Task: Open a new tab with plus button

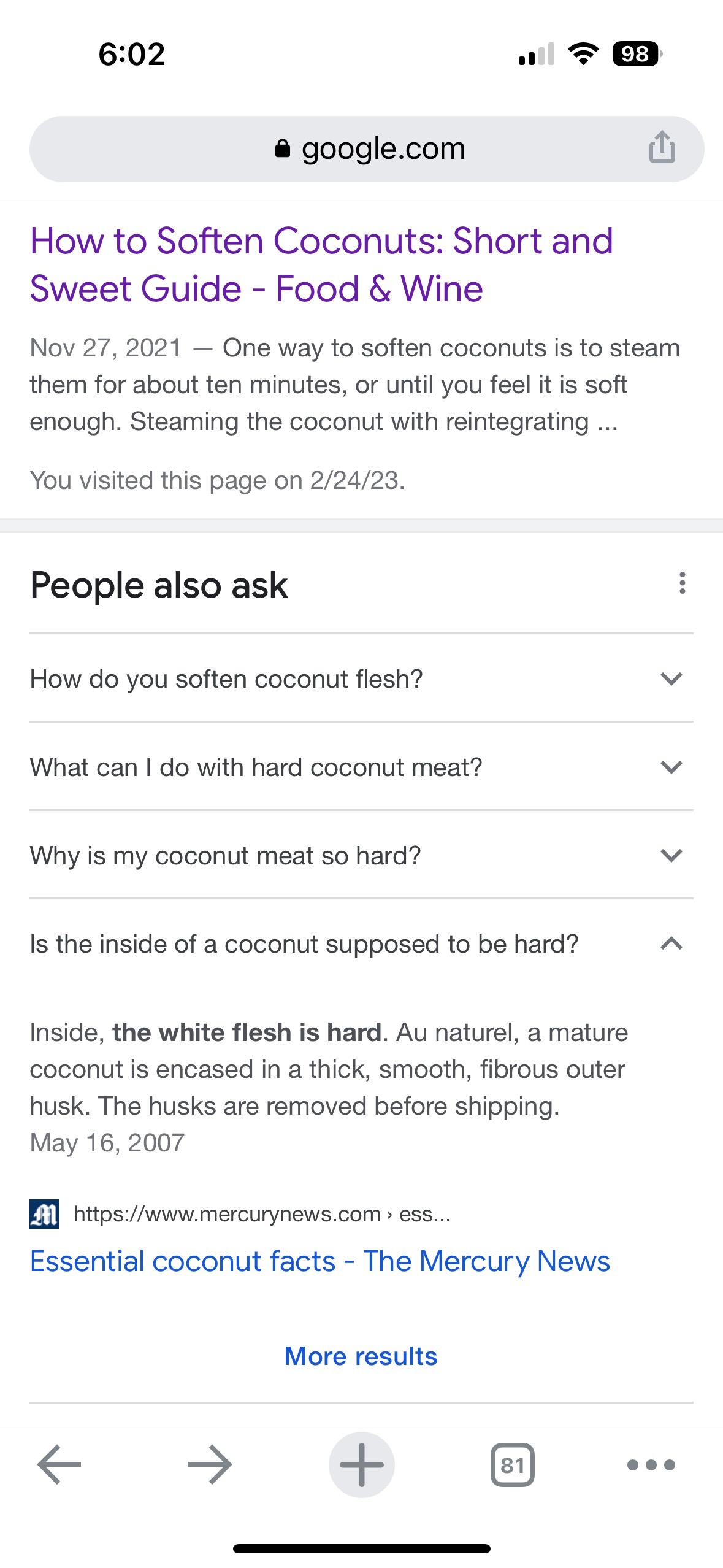Action: (x=361, y=1464)
